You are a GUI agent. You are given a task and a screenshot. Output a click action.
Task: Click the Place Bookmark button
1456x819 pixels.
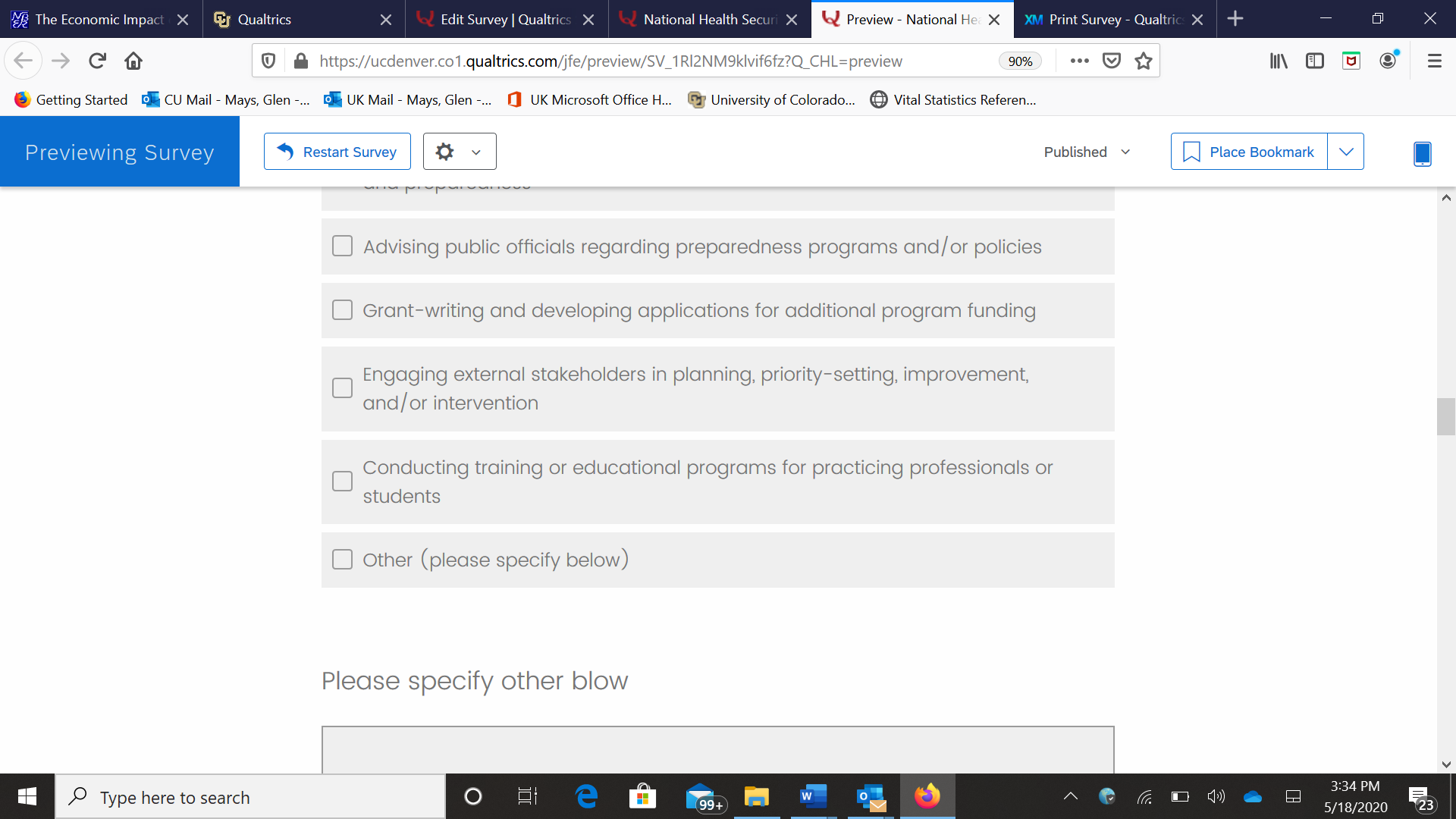(x=1249, y=152)
